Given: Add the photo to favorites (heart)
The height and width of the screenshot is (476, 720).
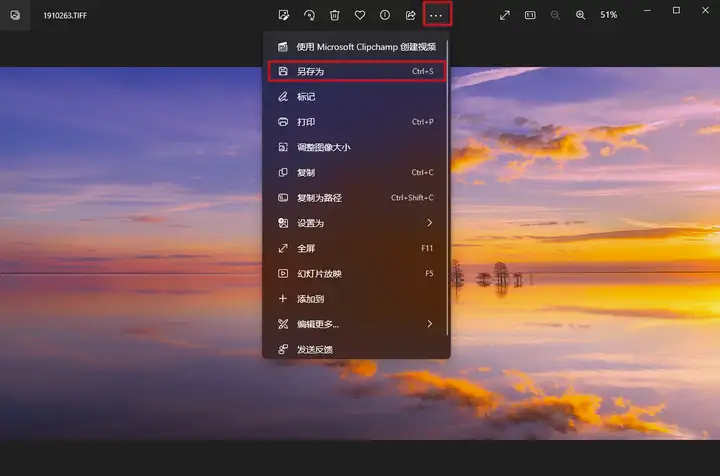Looking at the screenshot, I should 360,15.
